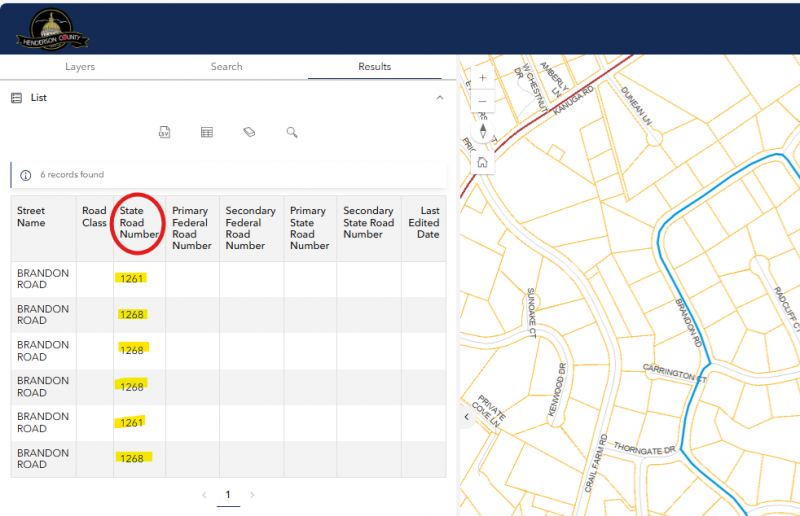800x516 pixels.
Task: Click 1268 value in third row
Action: (x=132, y=350)
